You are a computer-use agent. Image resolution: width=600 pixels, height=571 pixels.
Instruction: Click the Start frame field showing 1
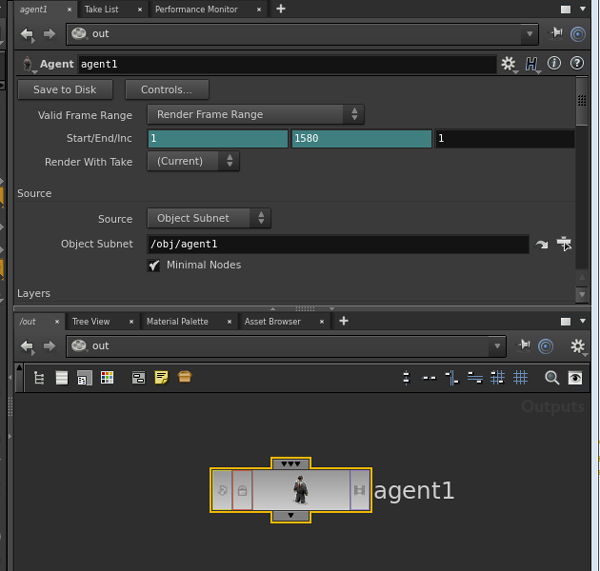[218, 138]
